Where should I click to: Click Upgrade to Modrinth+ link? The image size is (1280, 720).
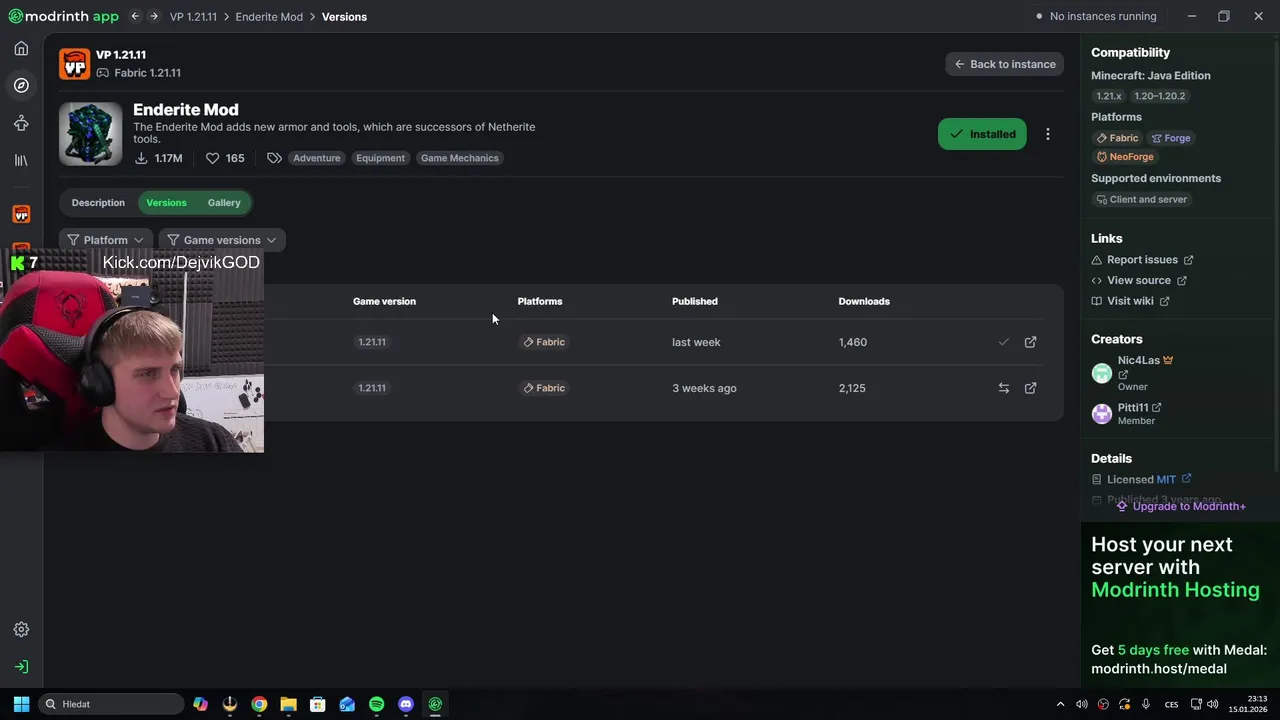click(1181, 506)
